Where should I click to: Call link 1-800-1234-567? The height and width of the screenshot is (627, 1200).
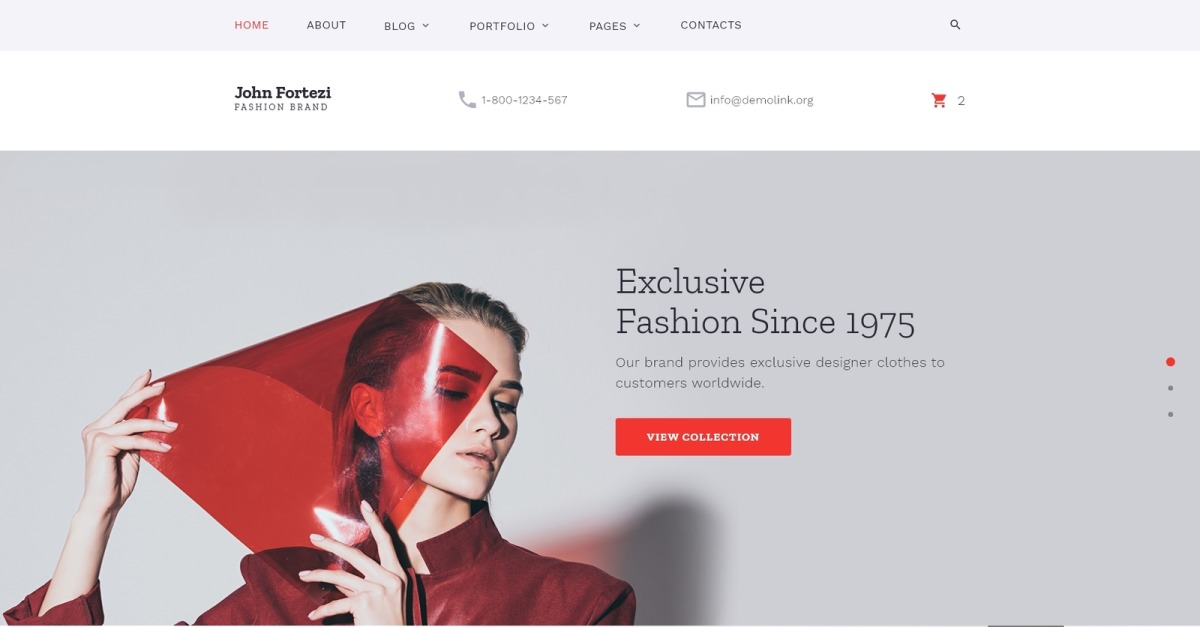pyautogui.click(x=524, y=100)
